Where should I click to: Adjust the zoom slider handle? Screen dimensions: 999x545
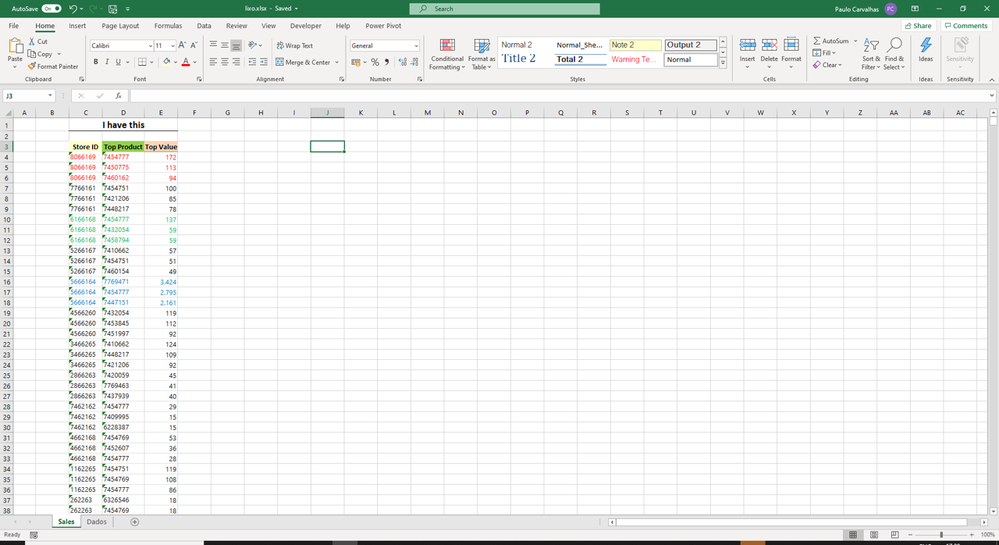click(x=941, y=535)
